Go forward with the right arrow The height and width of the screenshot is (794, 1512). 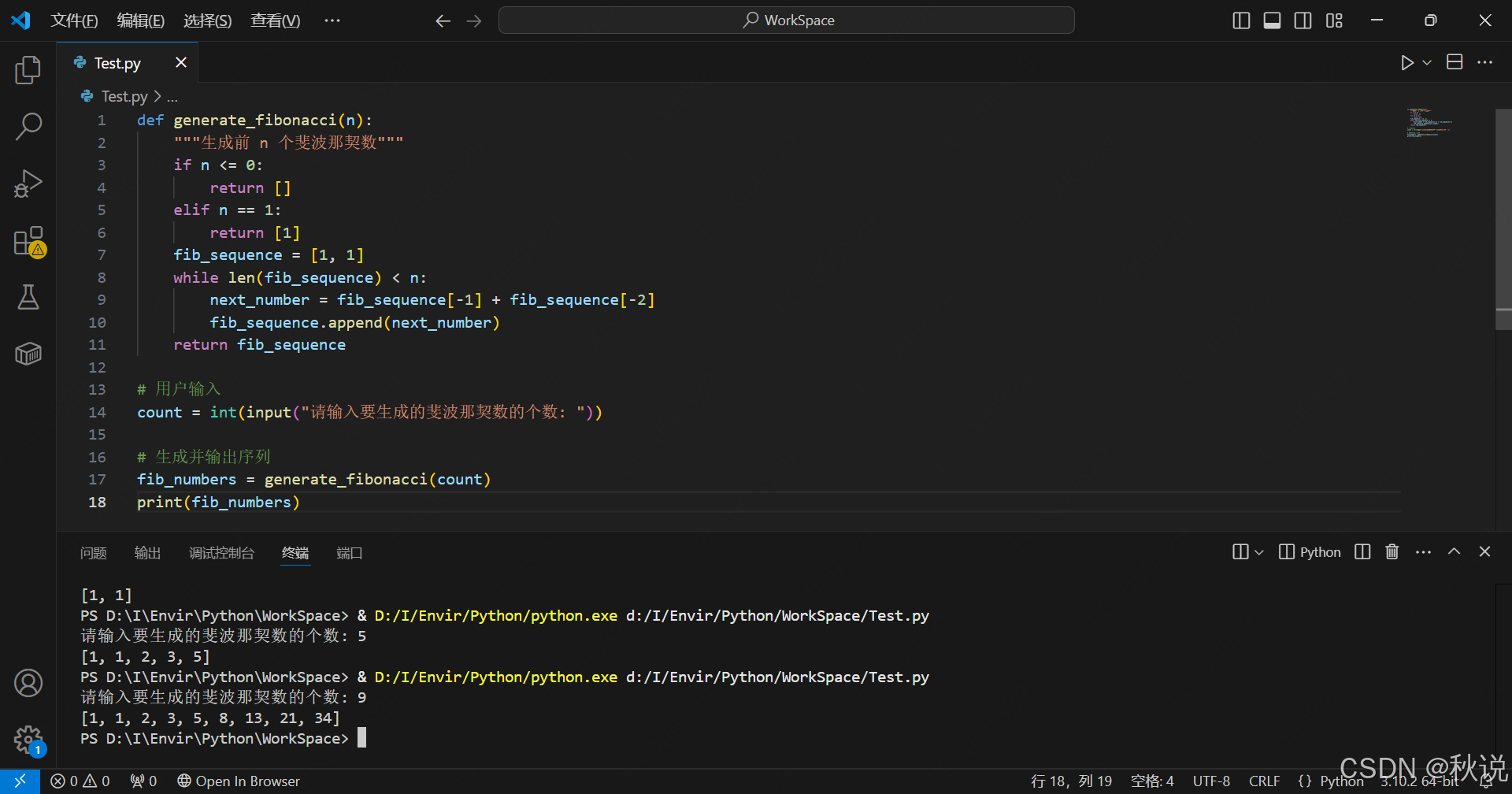coord(474,21)
